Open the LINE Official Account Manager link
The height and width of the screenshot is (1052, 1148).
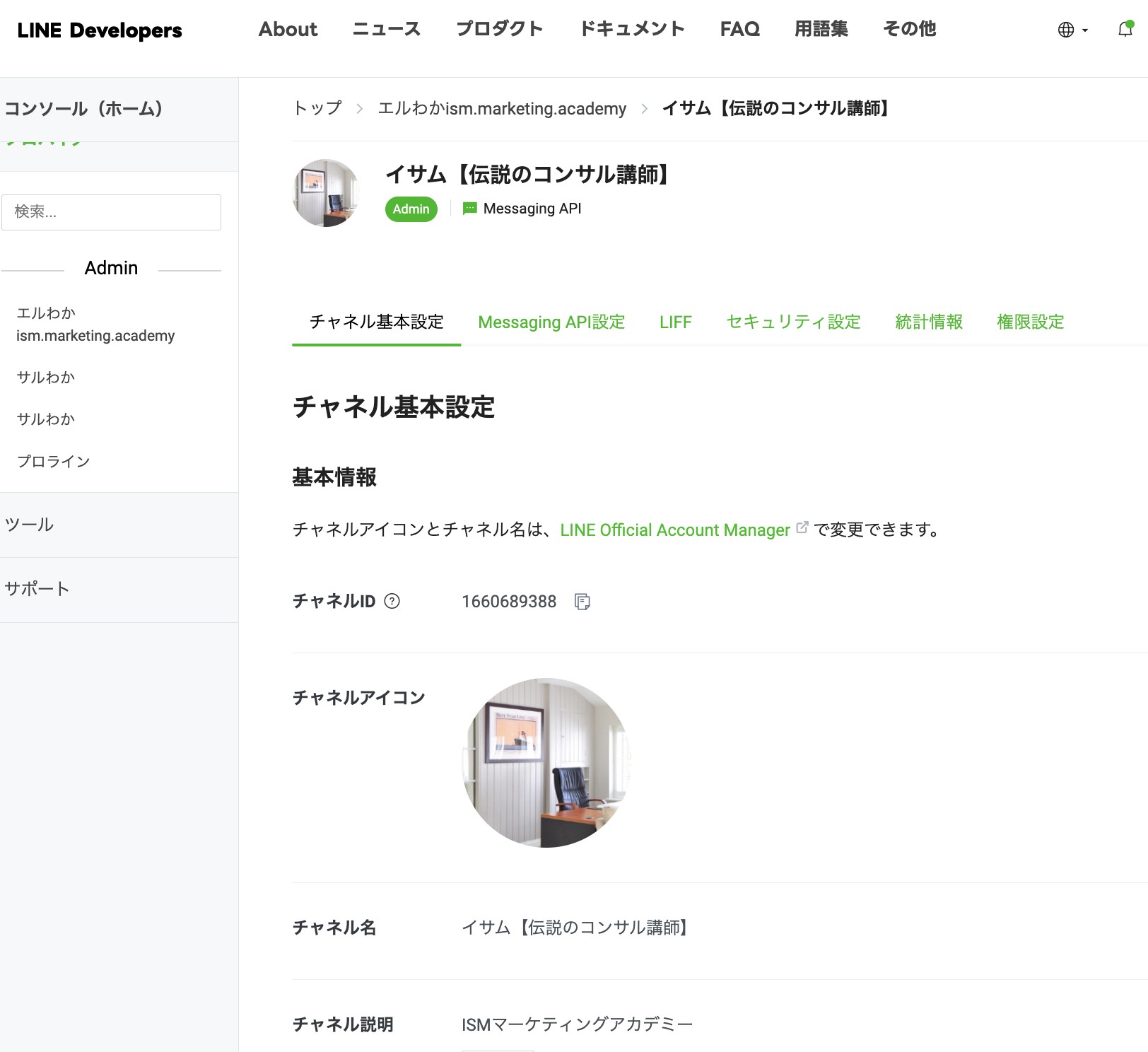pyautogui.click(x=675, y=530)
